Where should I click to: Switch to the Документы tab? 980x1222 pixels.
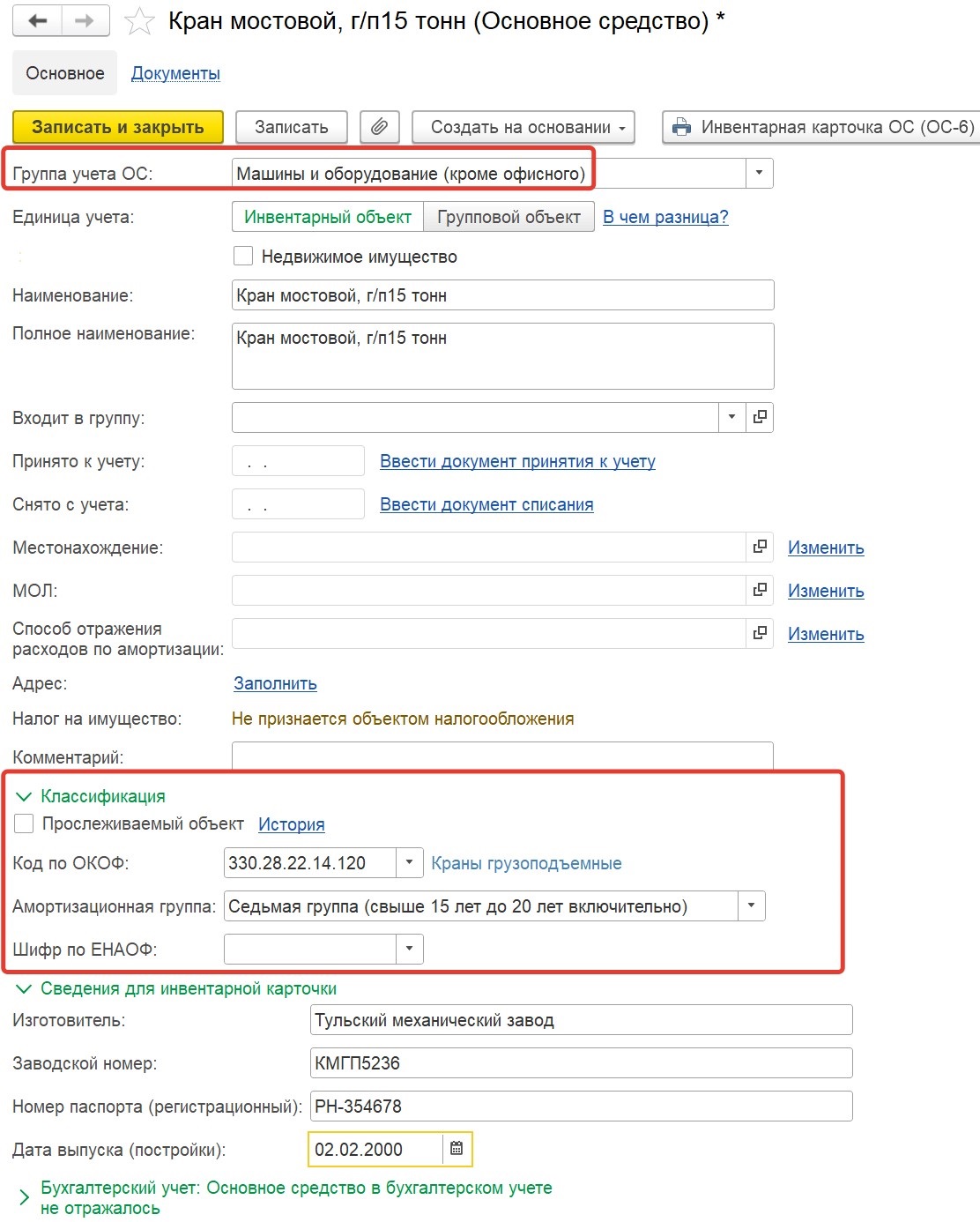(175, 73)
